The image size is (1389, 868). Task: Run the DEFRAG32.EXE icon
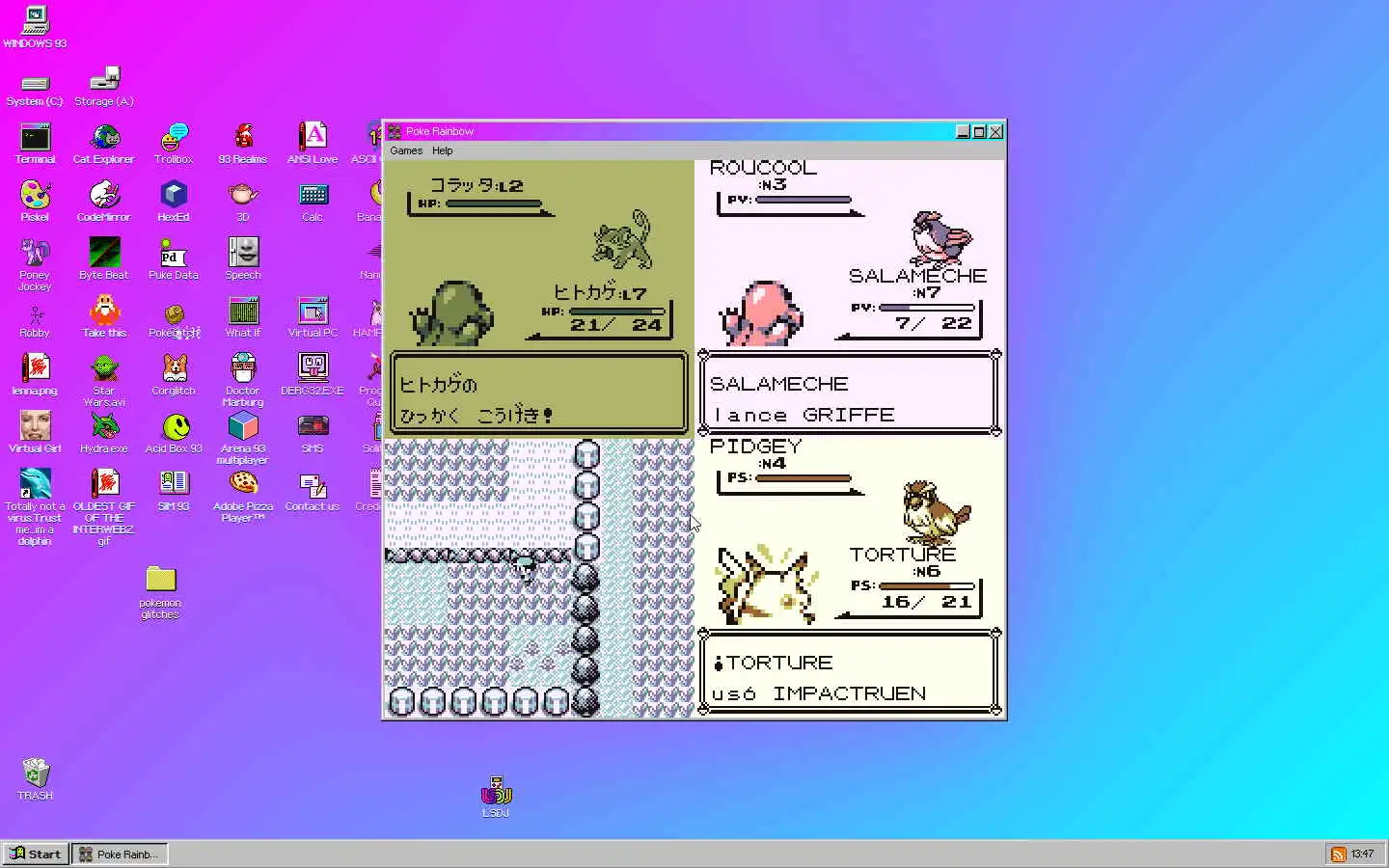(x=313, y=376)
